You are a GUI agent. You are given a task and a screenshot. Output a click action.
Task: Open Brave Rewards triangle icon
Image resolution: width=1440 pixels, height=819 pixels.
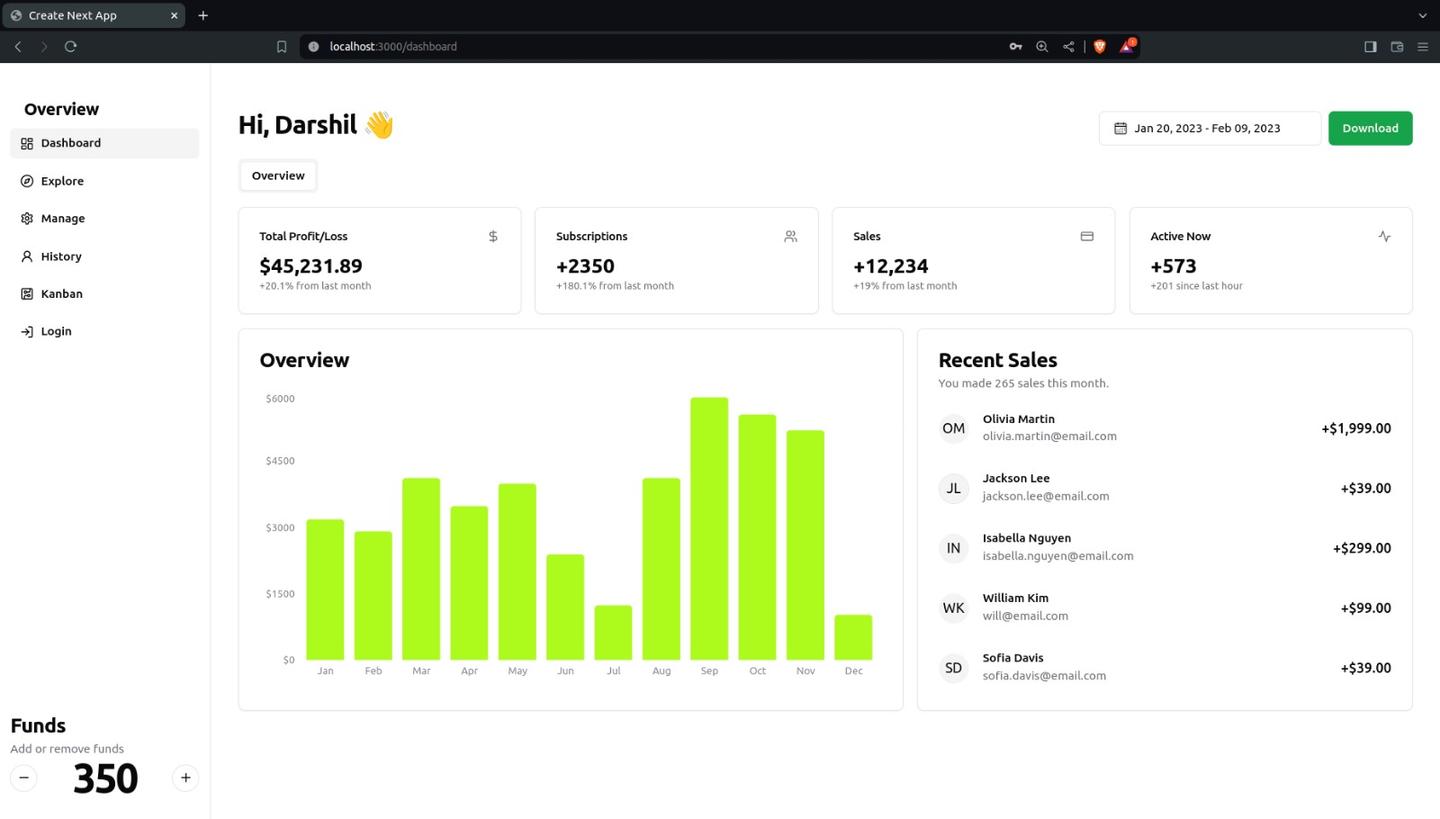coord(1127,46)
